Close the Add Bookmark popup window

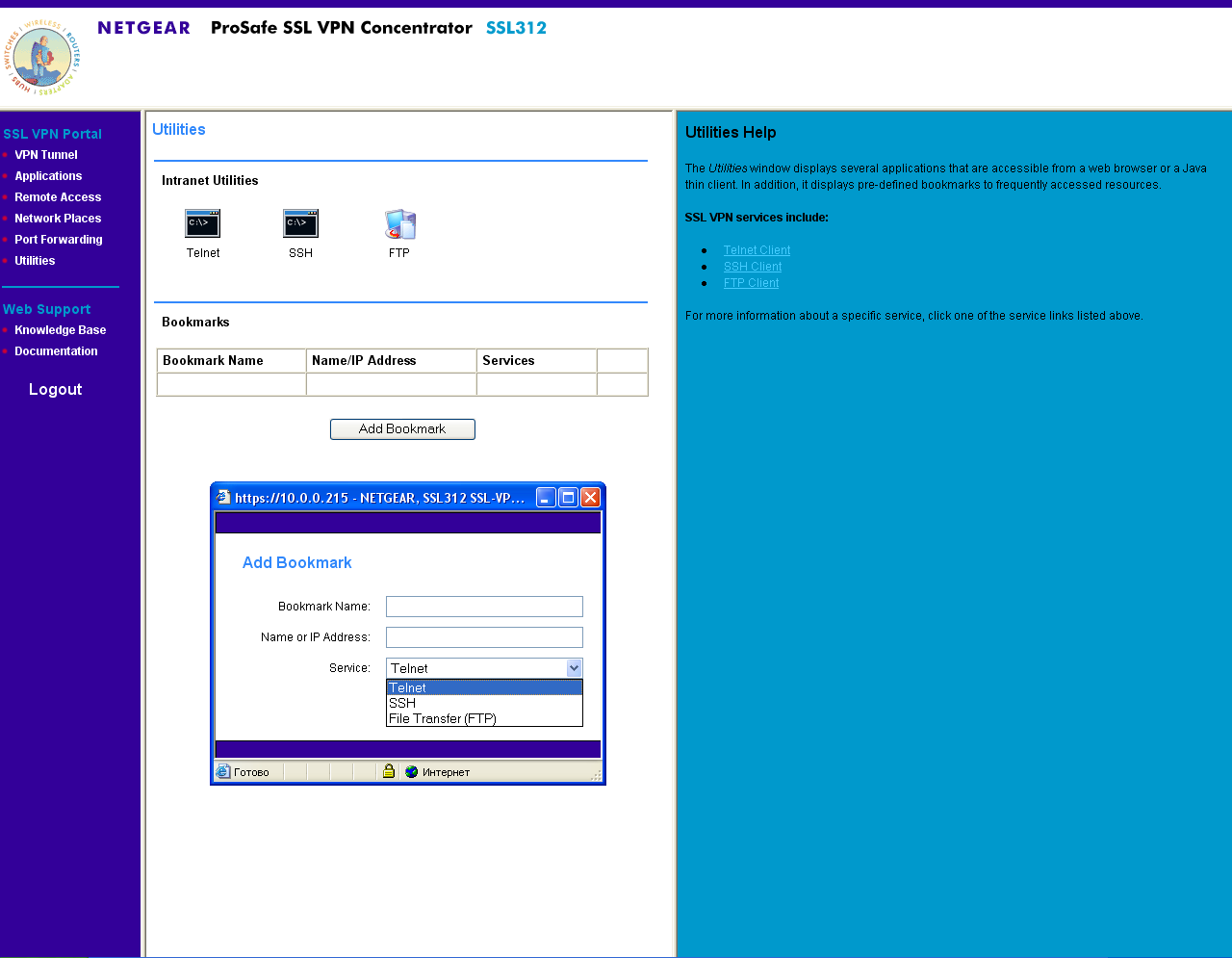coord(590,497)
